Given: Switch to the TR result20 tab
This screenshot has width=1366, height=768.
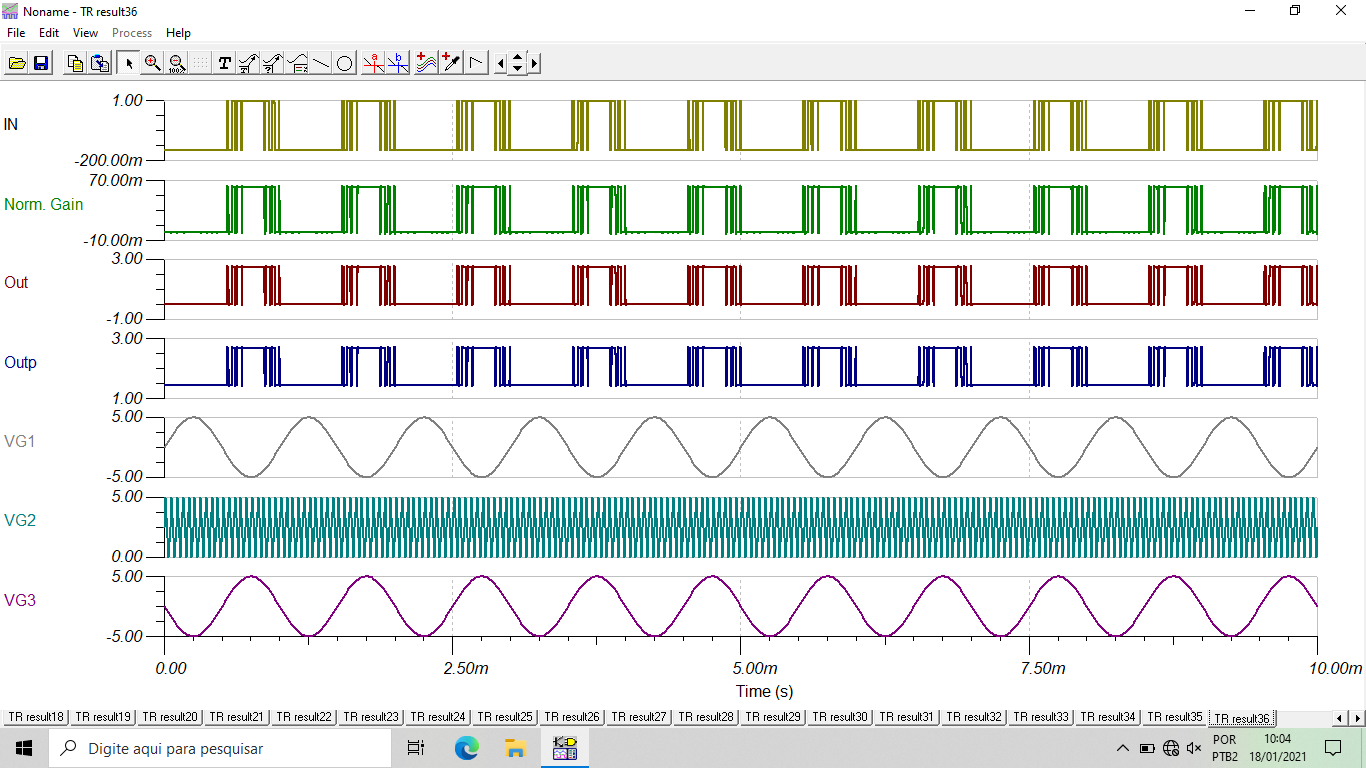Looking at the screenshot, I should (170, 717).
